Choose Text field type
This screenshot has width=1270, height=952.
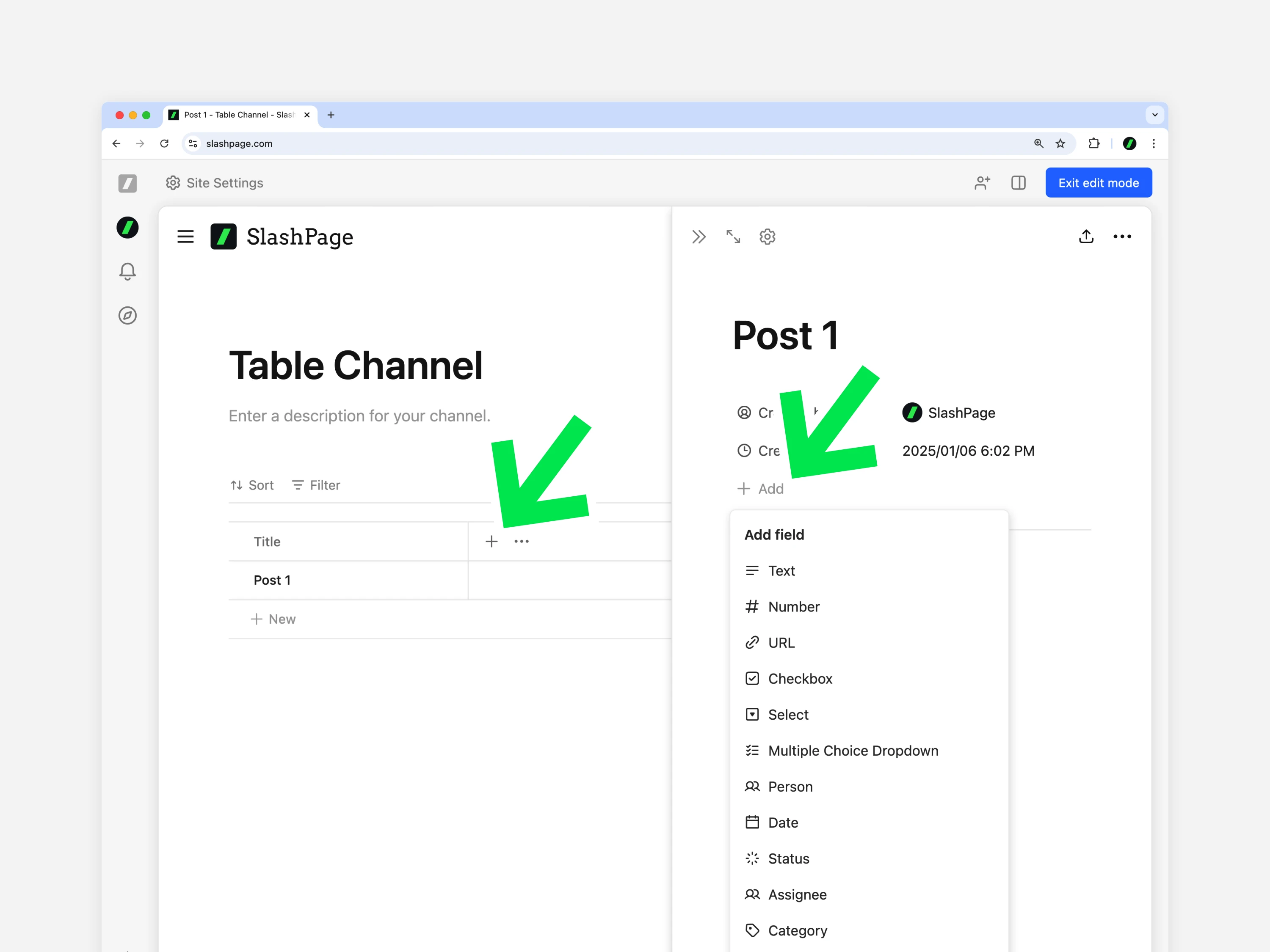869,571
